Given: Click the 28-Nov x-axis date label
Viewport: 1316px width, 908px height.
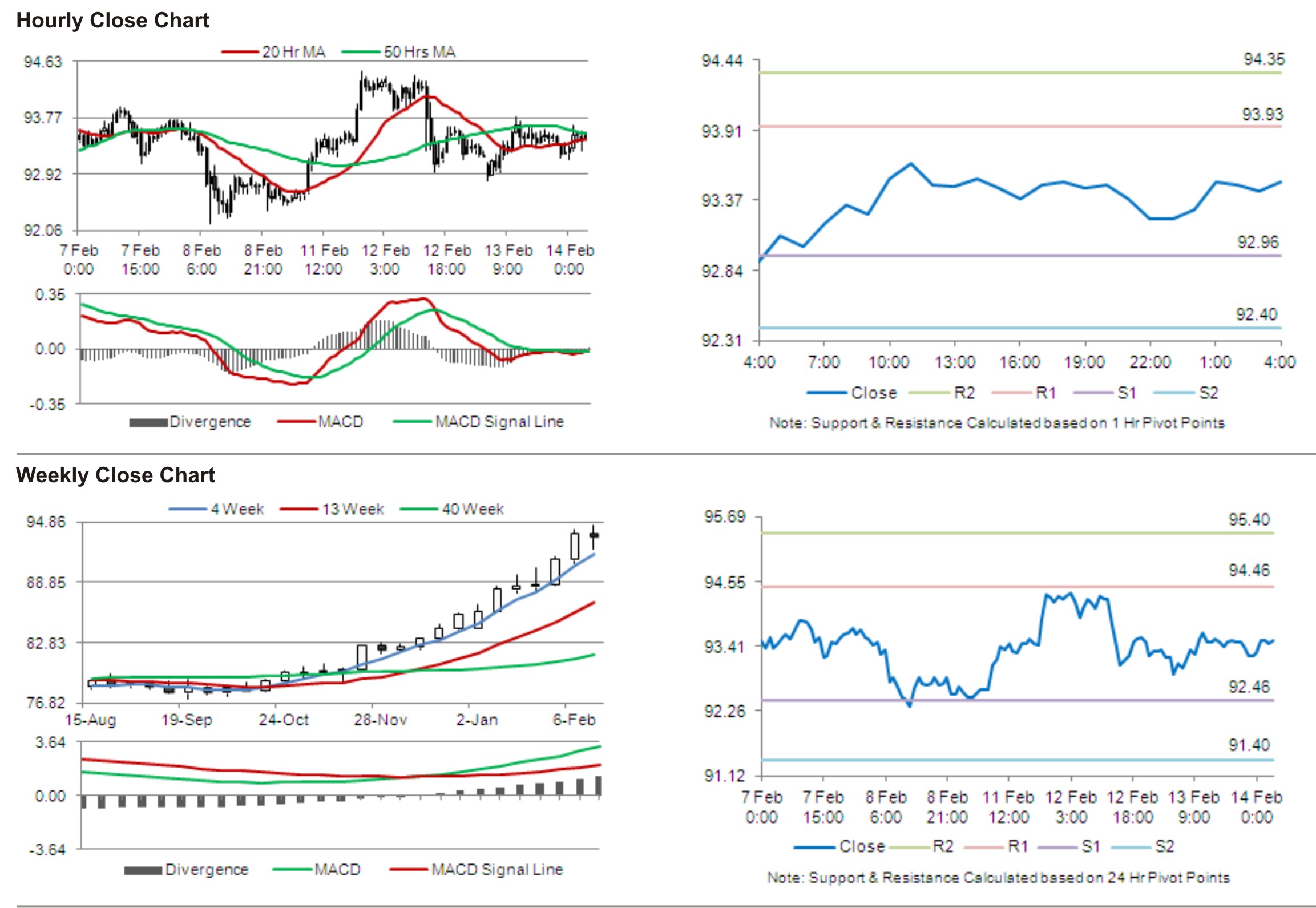Looking at the screenshot, I should [380, 720].
